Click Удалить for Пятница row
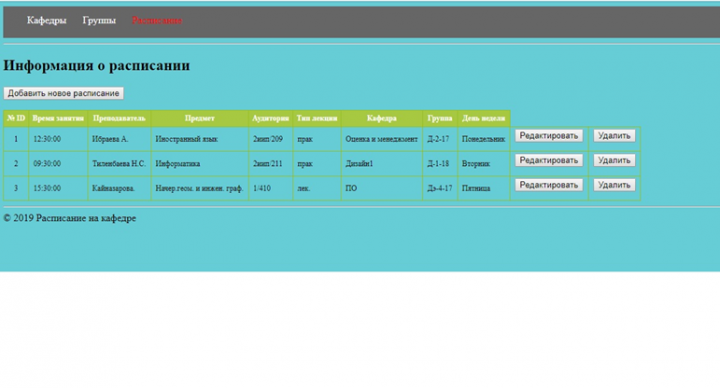Image resolution: width=720 pixels, height=388 pixels. point(614,185)
